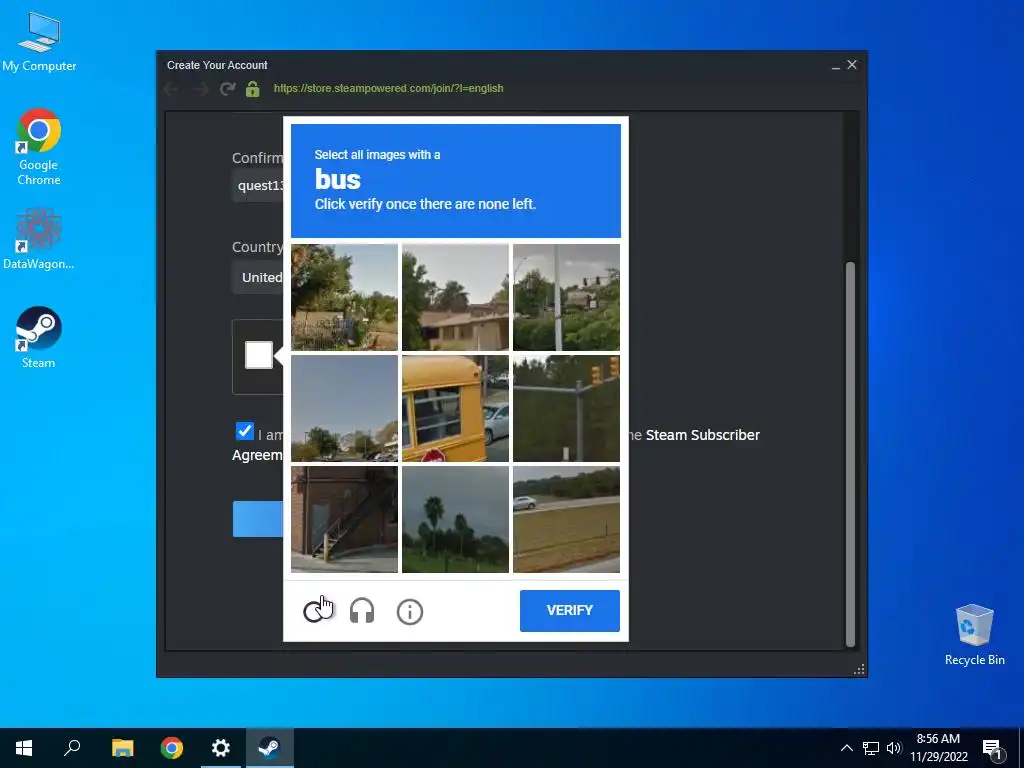1024x768 pixels.
Task: Click the Steam page vertical scrollbar
Action: 850,454
